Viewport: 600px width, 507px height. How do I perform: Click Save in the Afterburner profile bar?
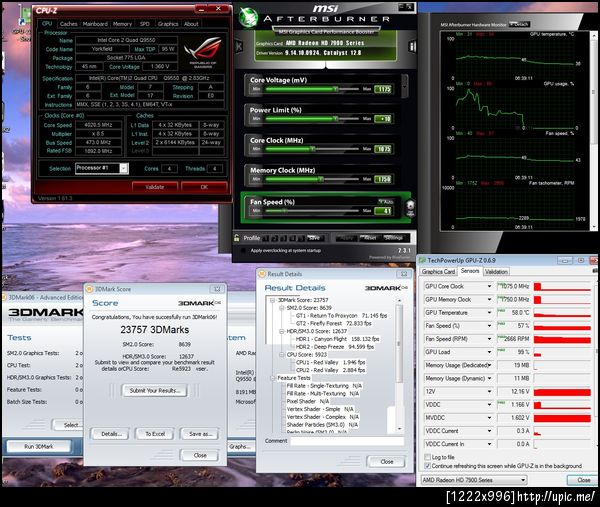point(314,238)
